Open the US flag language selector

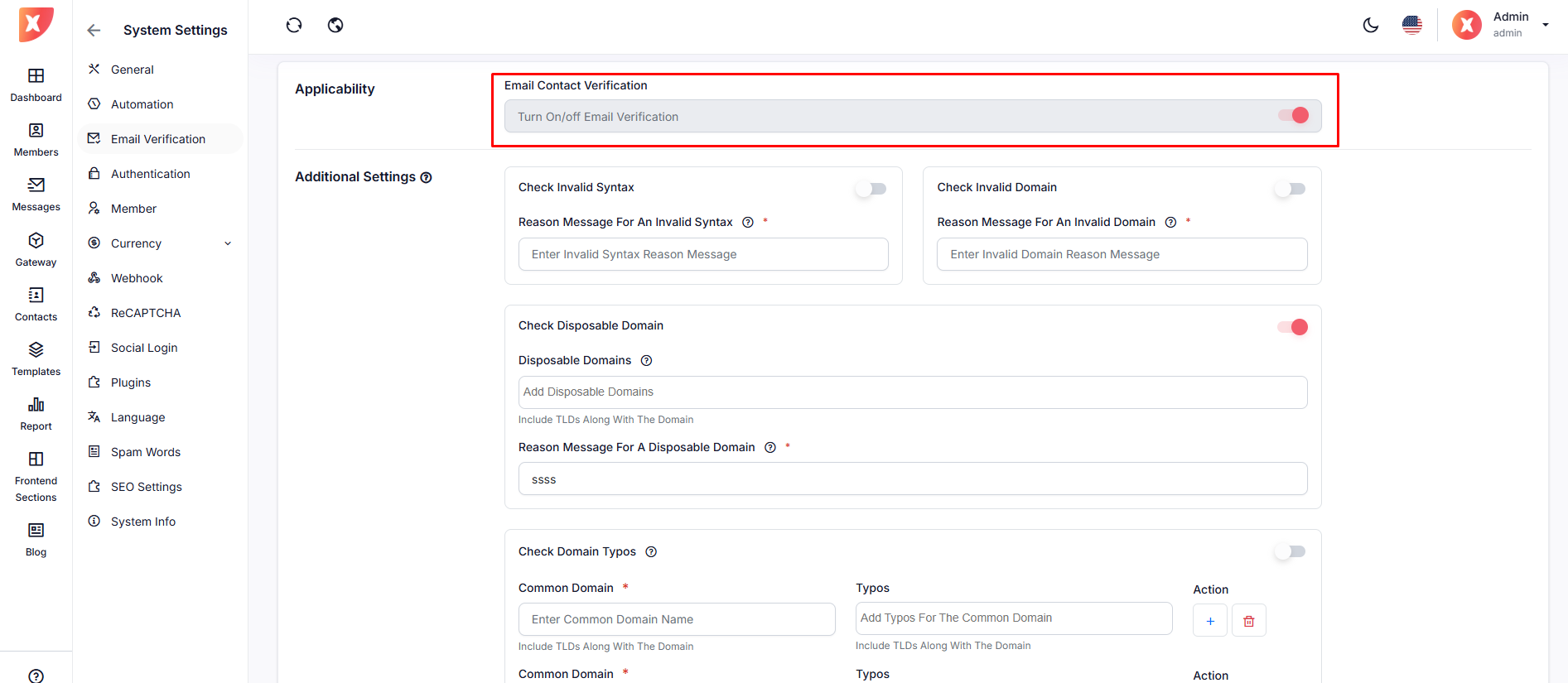click(x=1411, y=25)
